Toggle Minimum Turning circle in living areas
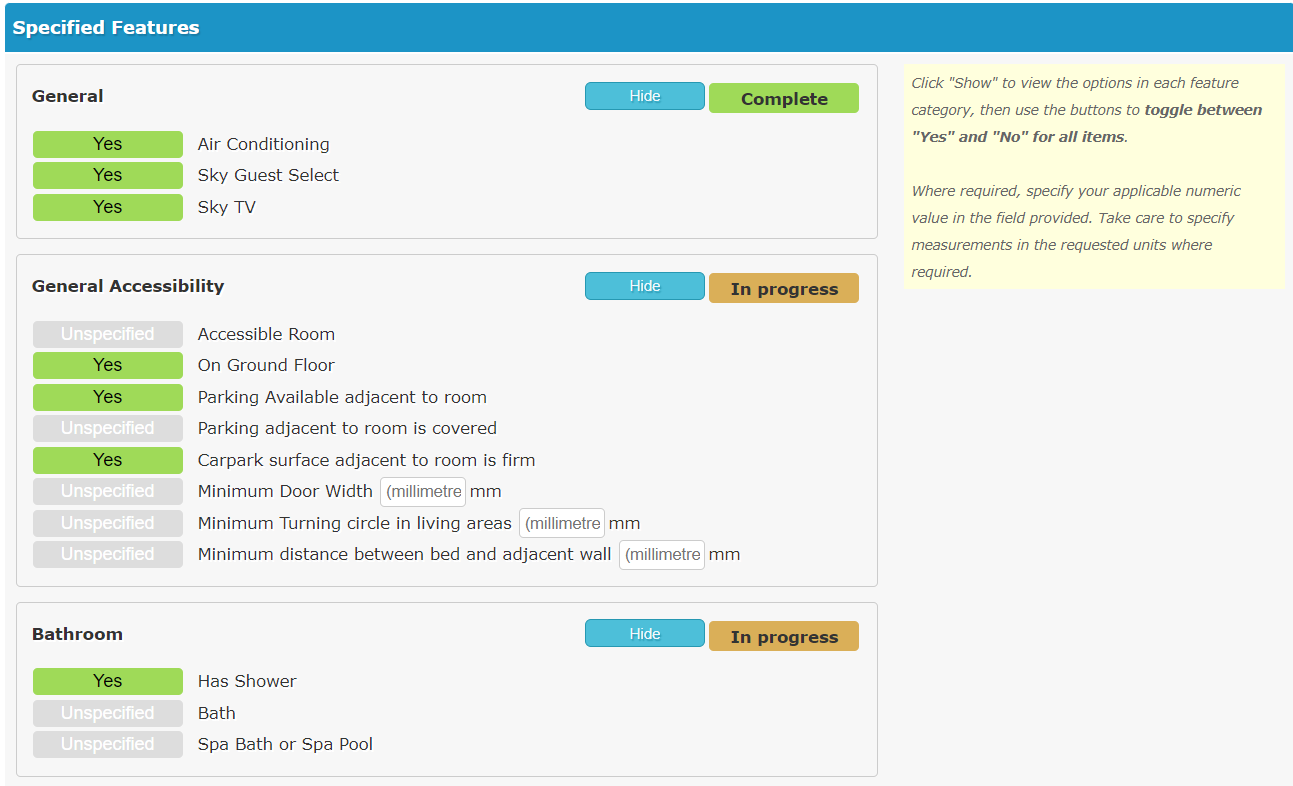 107,523
